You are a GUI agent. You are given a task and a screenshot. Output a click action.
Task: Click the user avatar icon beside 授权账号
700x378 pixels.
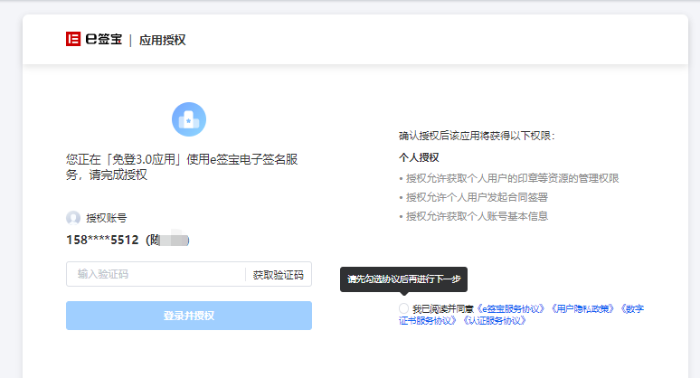[x=73, y=218]
